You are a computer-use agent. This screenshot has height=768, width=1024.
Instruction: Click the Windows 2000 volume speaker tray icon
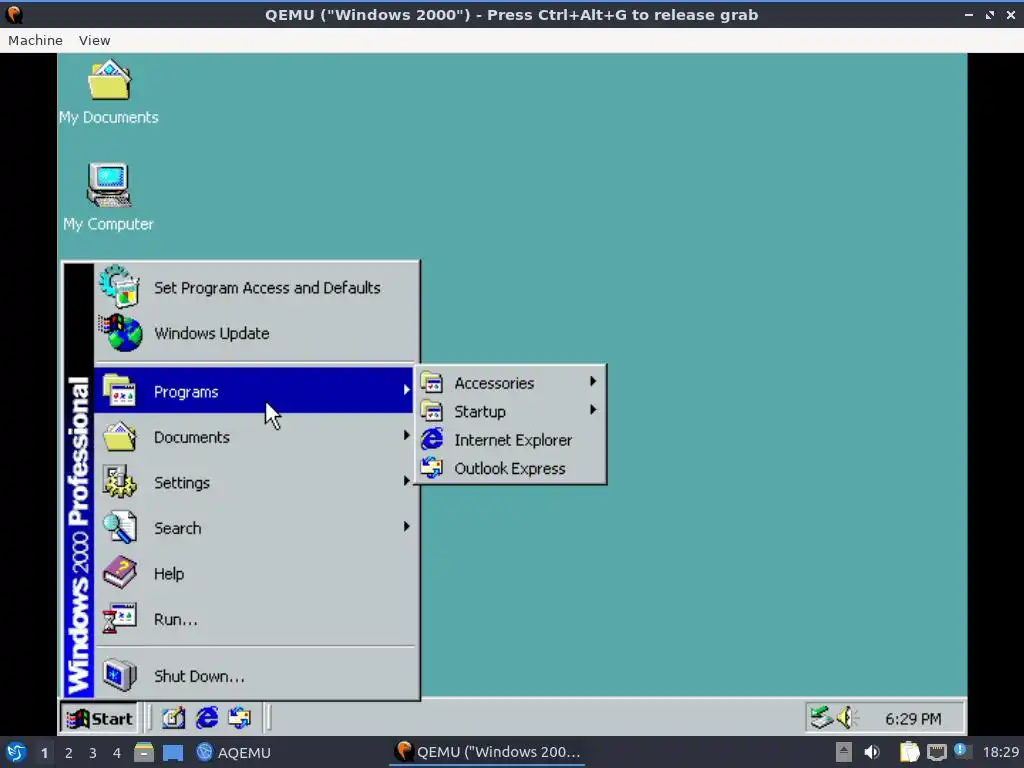[847, 718]
